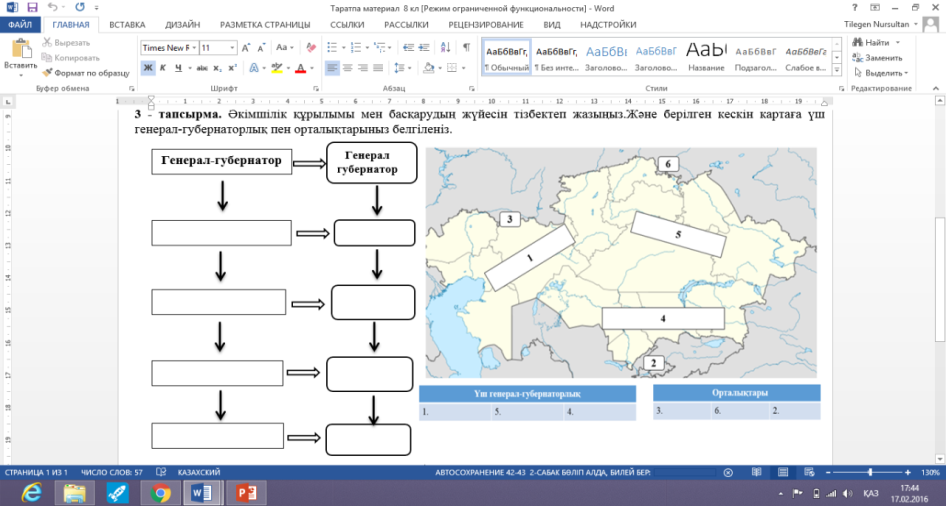Viewport: 946px width, 506px height.
Task: Toggle Bold (Ж) formatting
Action: click(148, 68)
